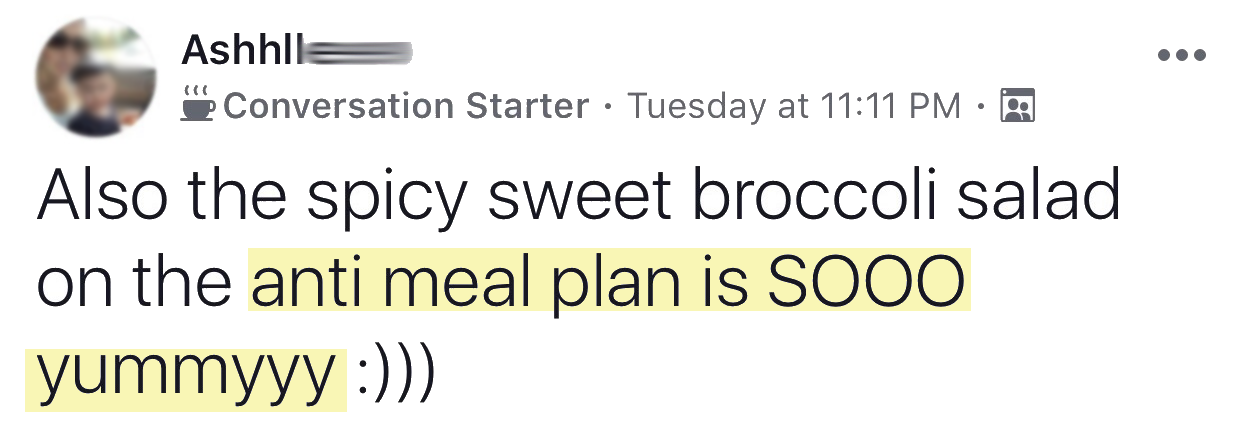
Task: Click the word Also starting the post
Action: coord(103,196)
